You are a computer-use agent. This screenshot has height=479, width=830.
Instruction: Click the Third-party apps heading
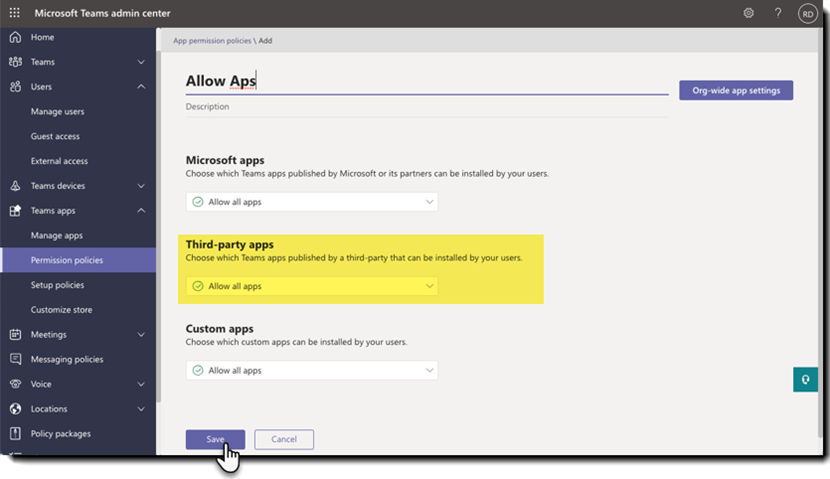coord(229,245)
